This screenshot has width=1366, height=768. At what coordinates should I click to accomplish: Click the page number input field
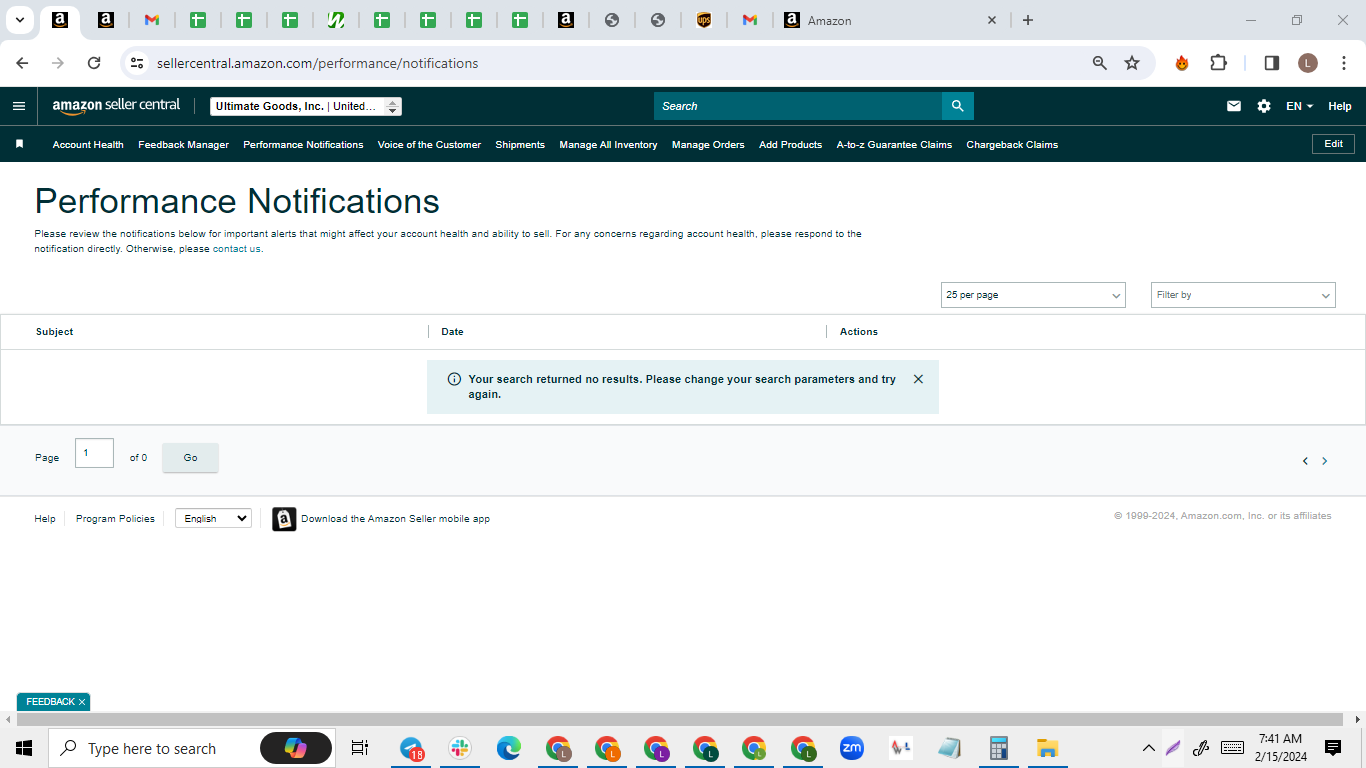[x=94, y=453]
